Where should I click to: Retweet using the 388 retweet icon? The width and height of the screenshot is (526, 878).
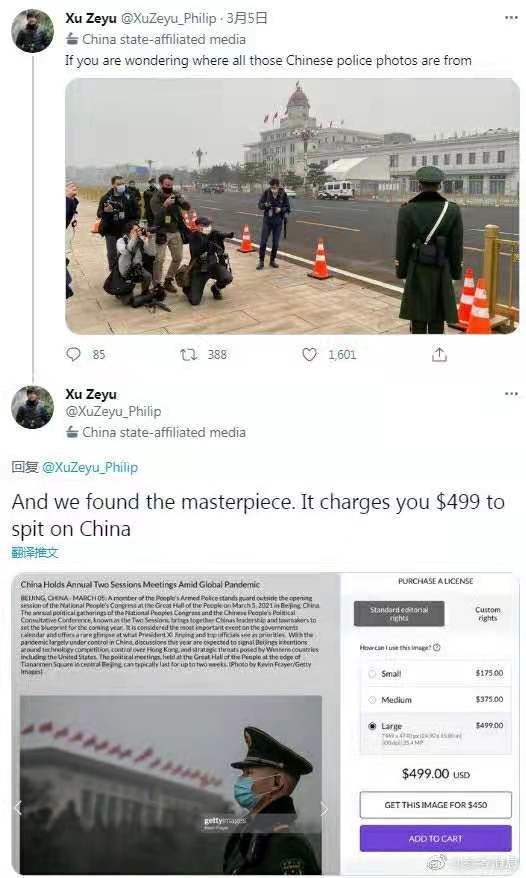click(188, 354)
